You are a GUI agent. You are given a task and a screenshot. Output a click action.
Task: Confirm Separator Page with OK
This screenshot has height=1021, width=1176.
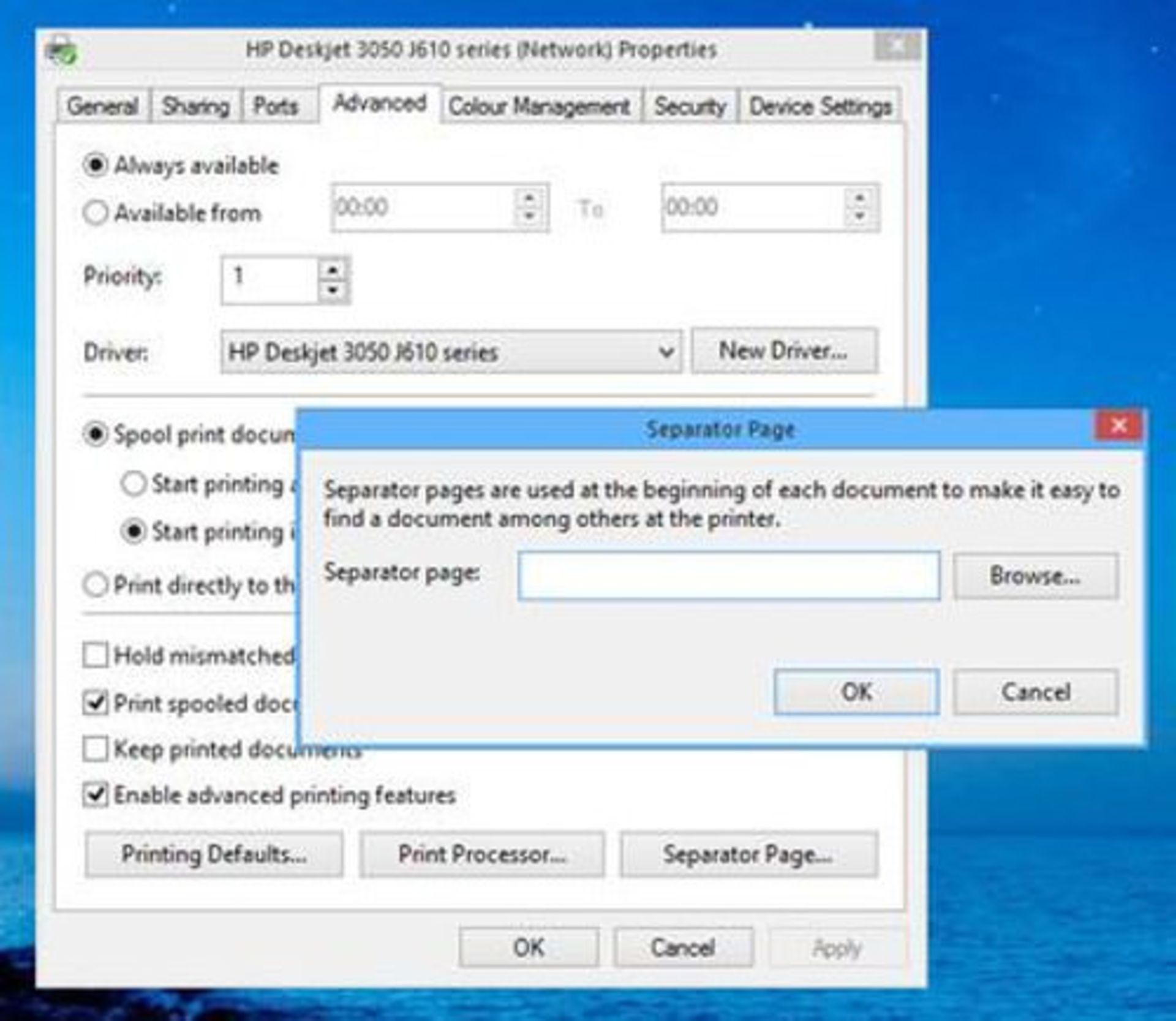pos(856,692)
